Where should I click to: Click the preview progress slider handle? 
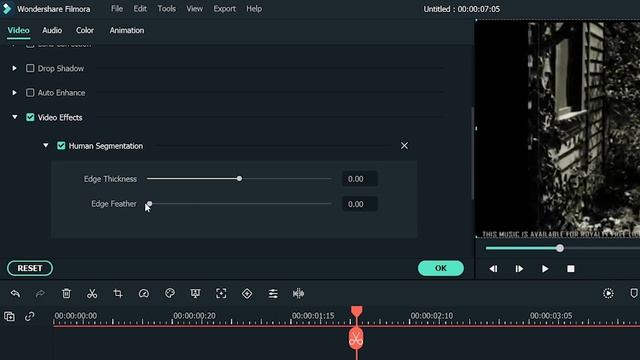[560, 248]
